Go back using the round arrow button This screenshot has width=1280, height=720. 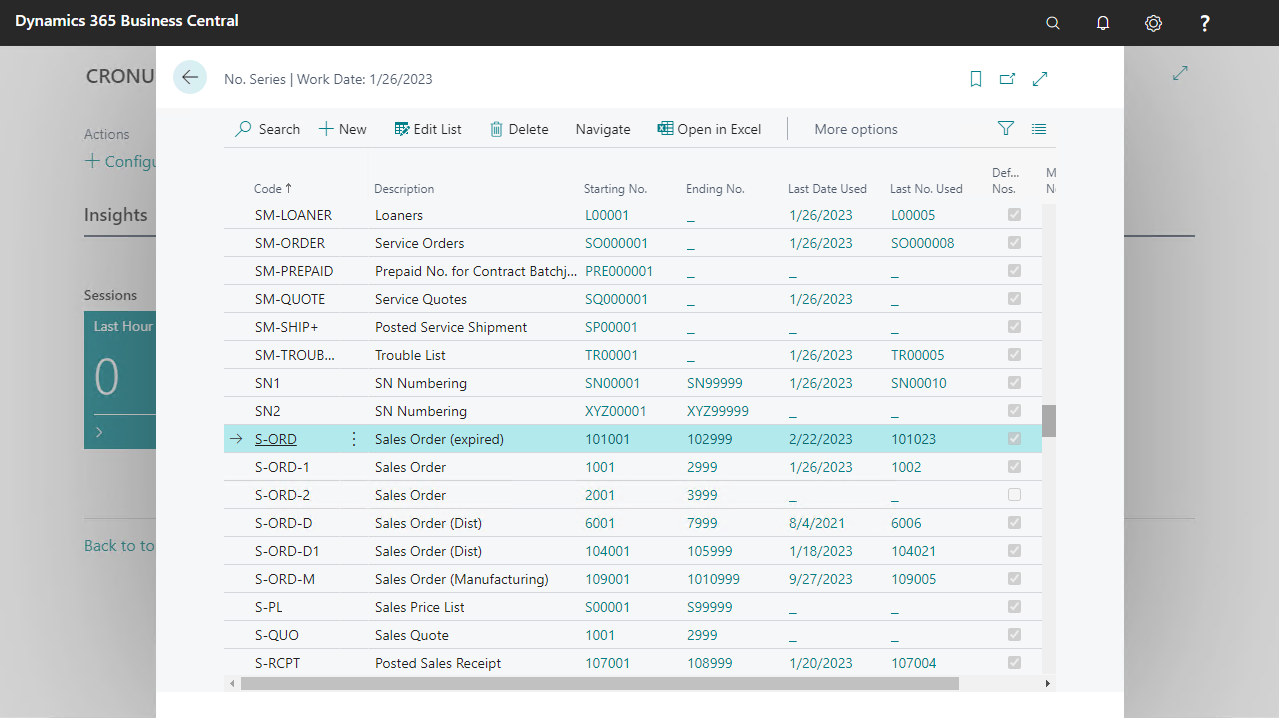pyautogui.click(x=190, y=77)
